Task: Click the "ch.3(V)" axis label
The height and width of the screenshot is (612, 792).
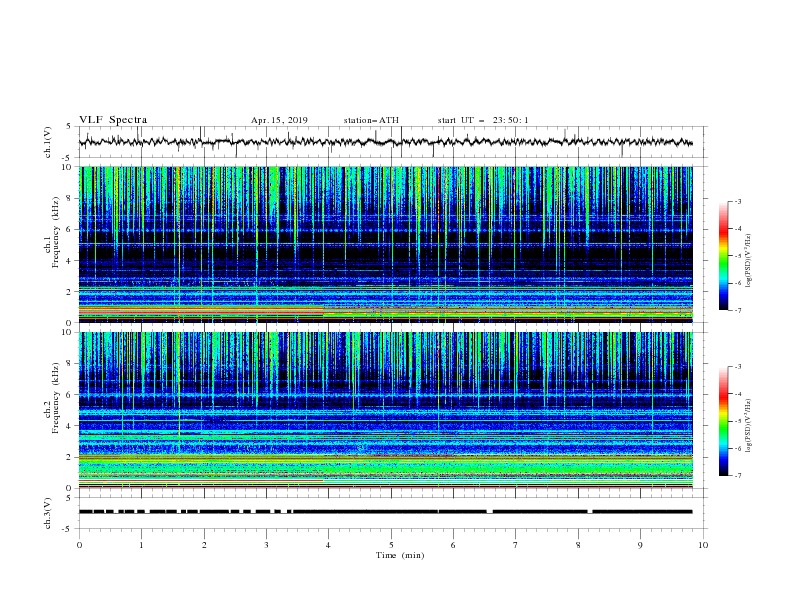Action: pyautogui.click(x=48, y=513)
